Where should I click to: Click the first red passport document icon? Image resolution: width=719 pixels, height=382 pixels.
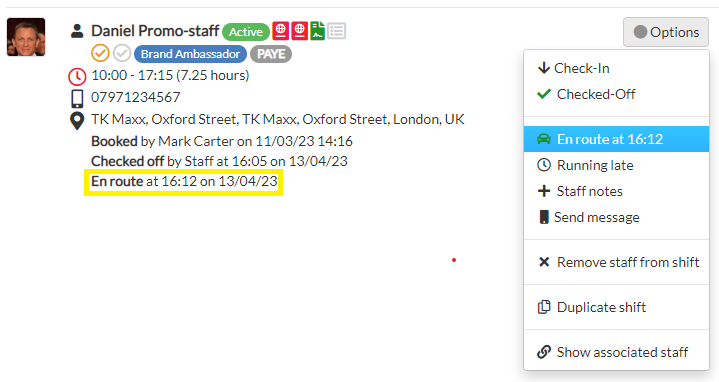click(x=281, y=31)
